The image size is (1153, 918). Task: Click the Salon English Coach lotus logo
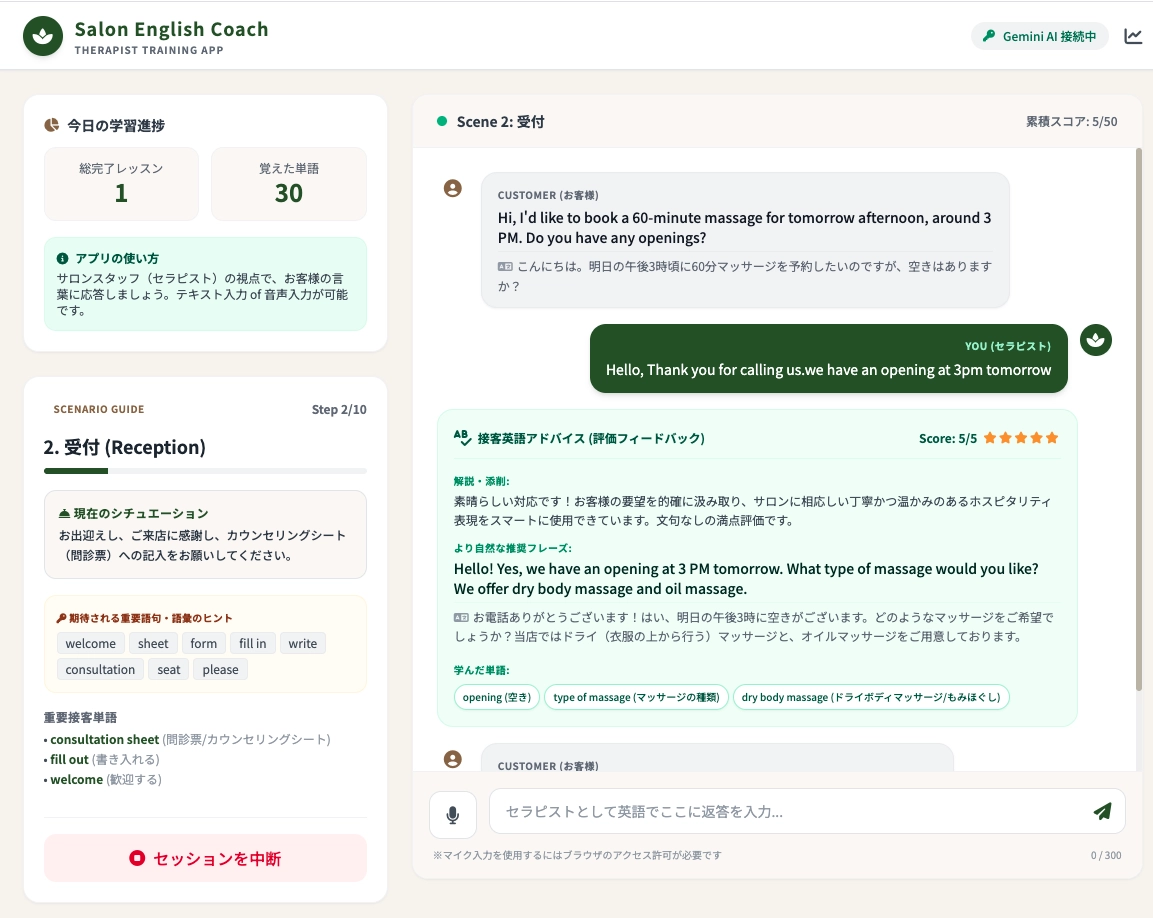click(43, 36)
